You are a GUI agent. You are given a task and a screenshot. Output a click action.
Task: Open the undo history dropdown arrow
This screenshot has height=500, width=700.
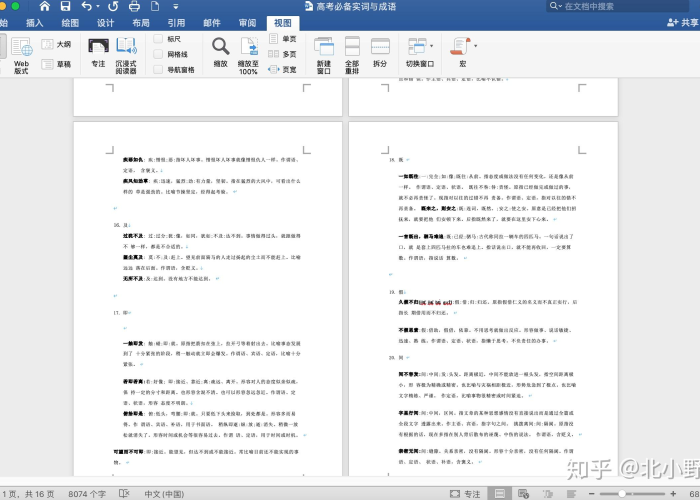click(x=98, y=7)
